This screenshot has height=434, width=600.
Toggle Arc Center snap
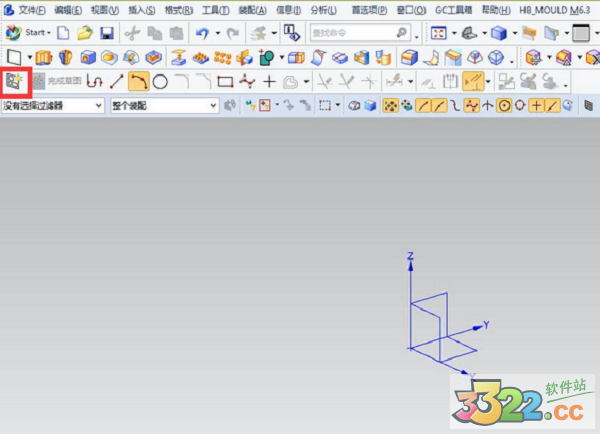(x=504, y=105)
